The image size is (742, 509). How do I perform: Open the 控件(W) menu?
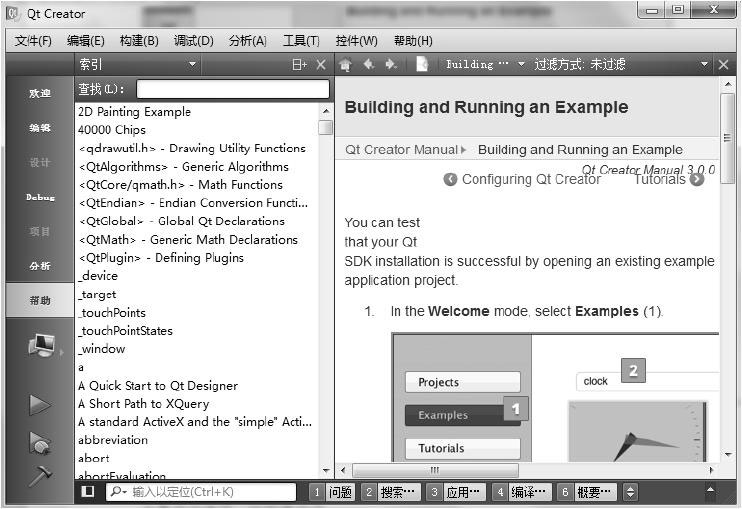point(356,41)
